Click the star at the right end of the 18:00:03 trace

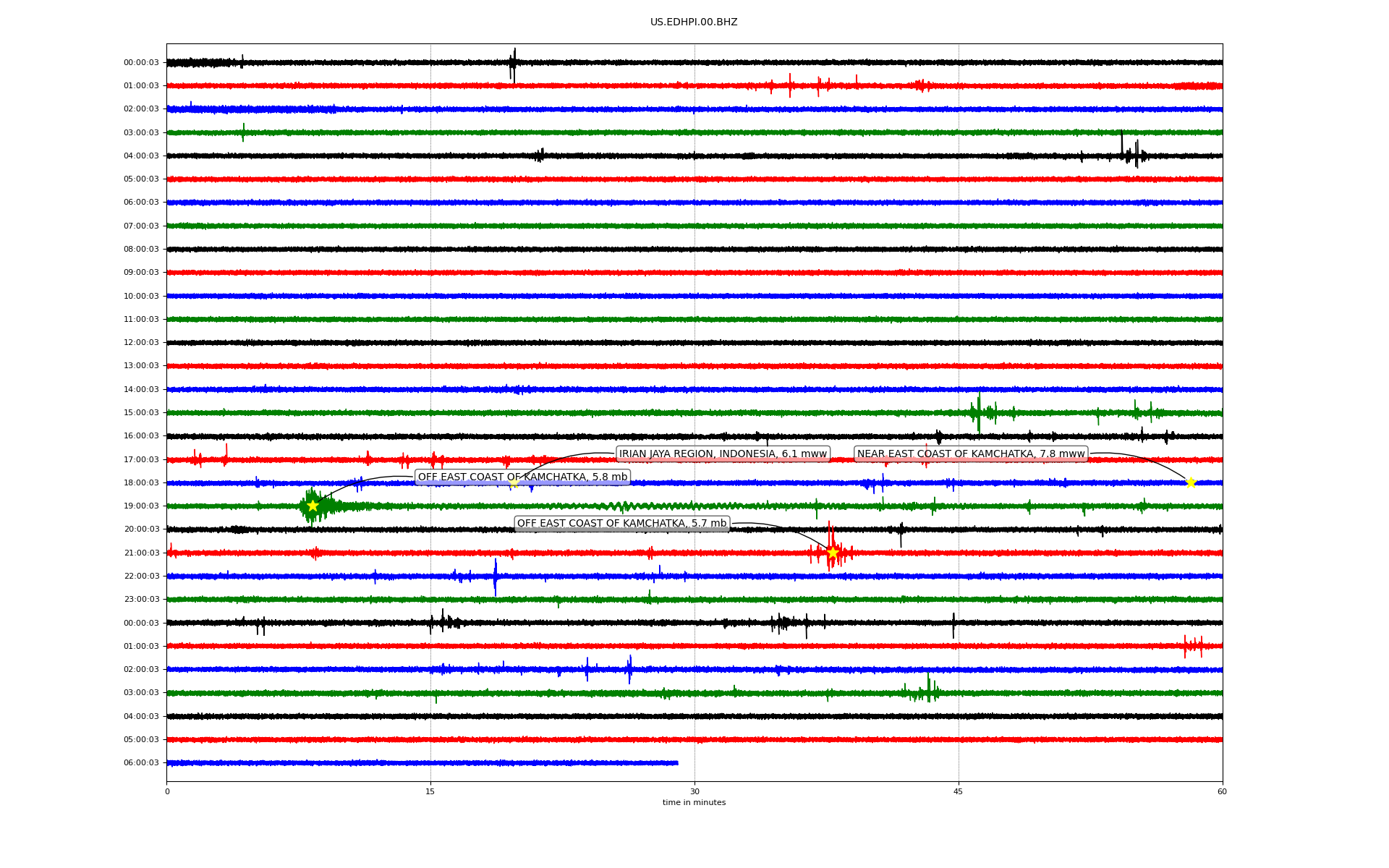point(1191,482)
